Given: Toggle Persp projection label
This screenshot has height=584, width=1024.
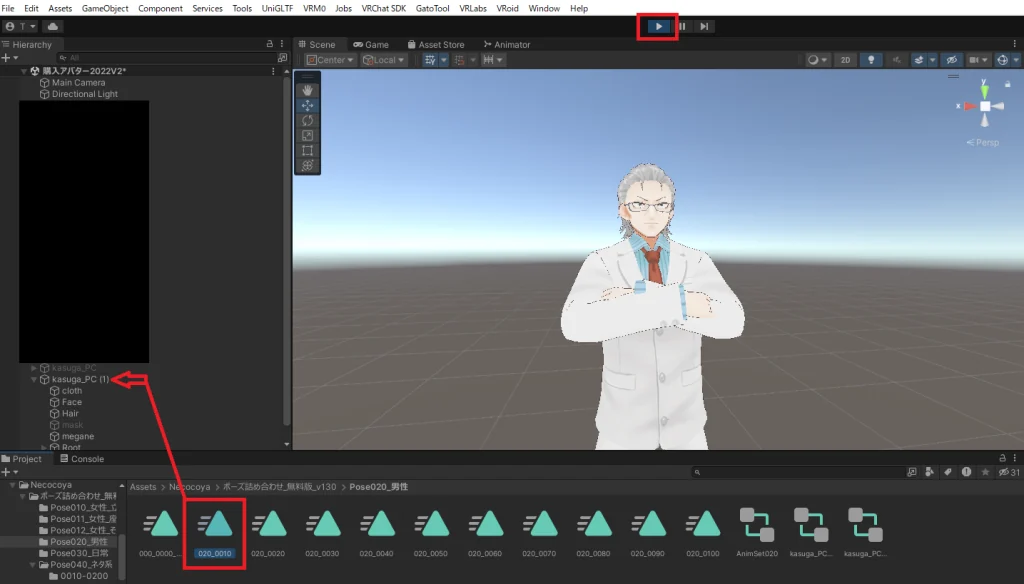Looking at the screenshot, I should pos(983,142).
